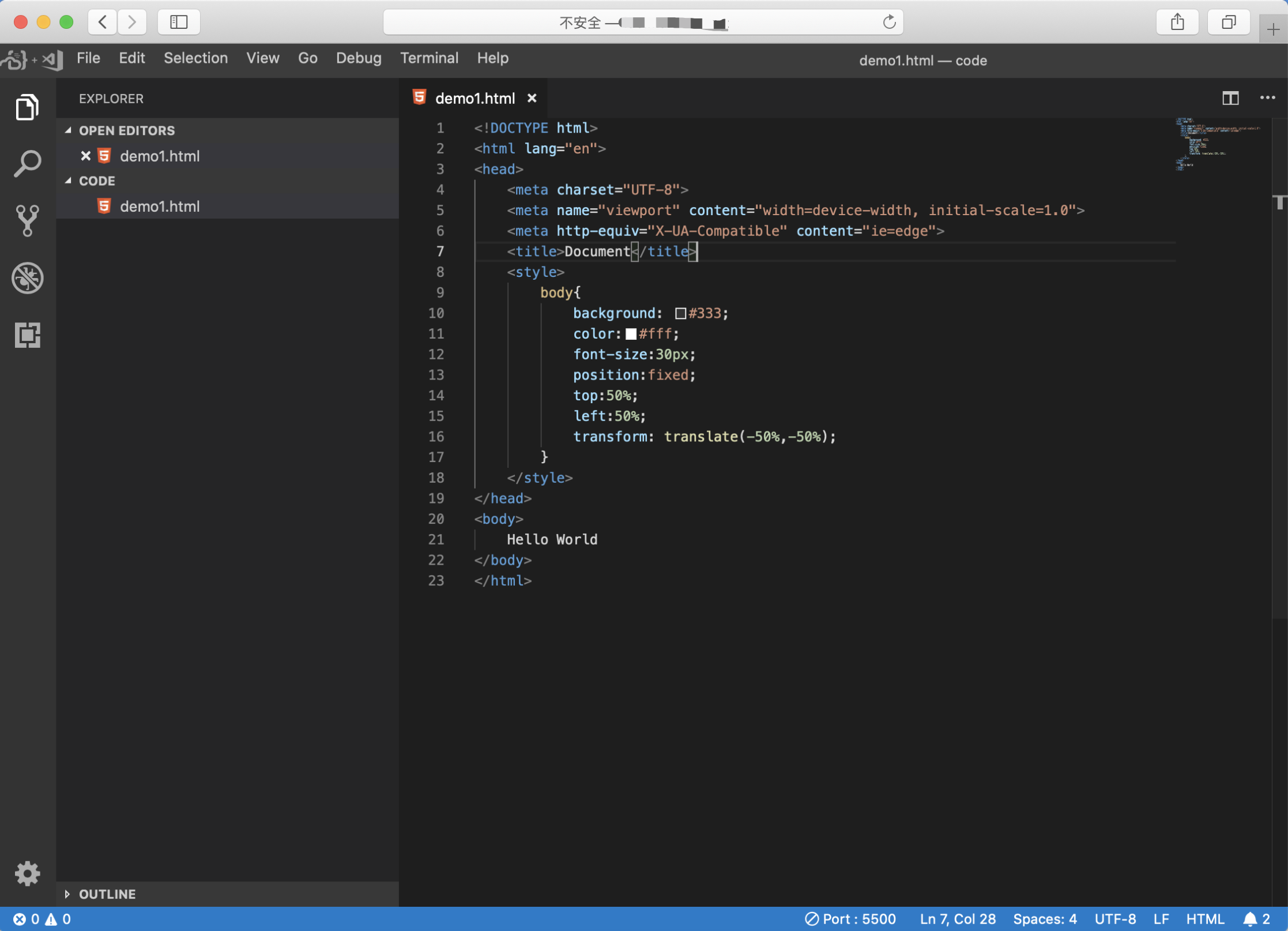Open the Explorer view in activity bar

[x=27, y=107]
